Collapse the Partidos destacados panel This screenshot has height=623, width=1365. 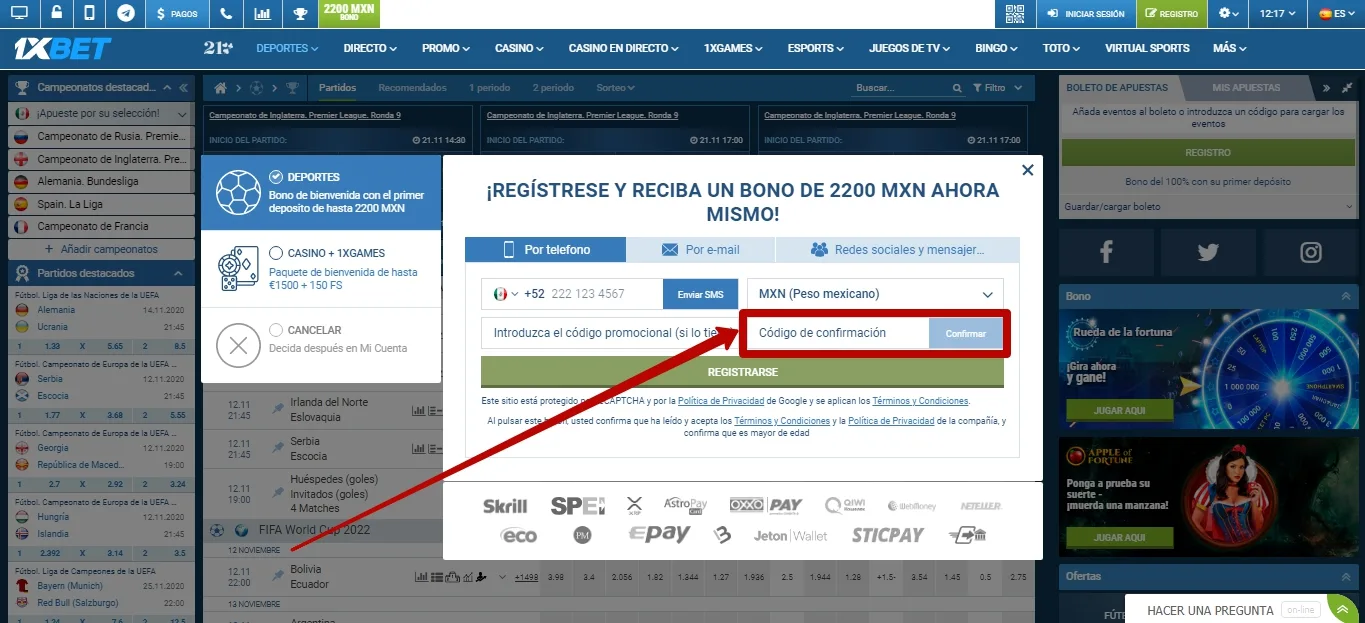point(178,273)
